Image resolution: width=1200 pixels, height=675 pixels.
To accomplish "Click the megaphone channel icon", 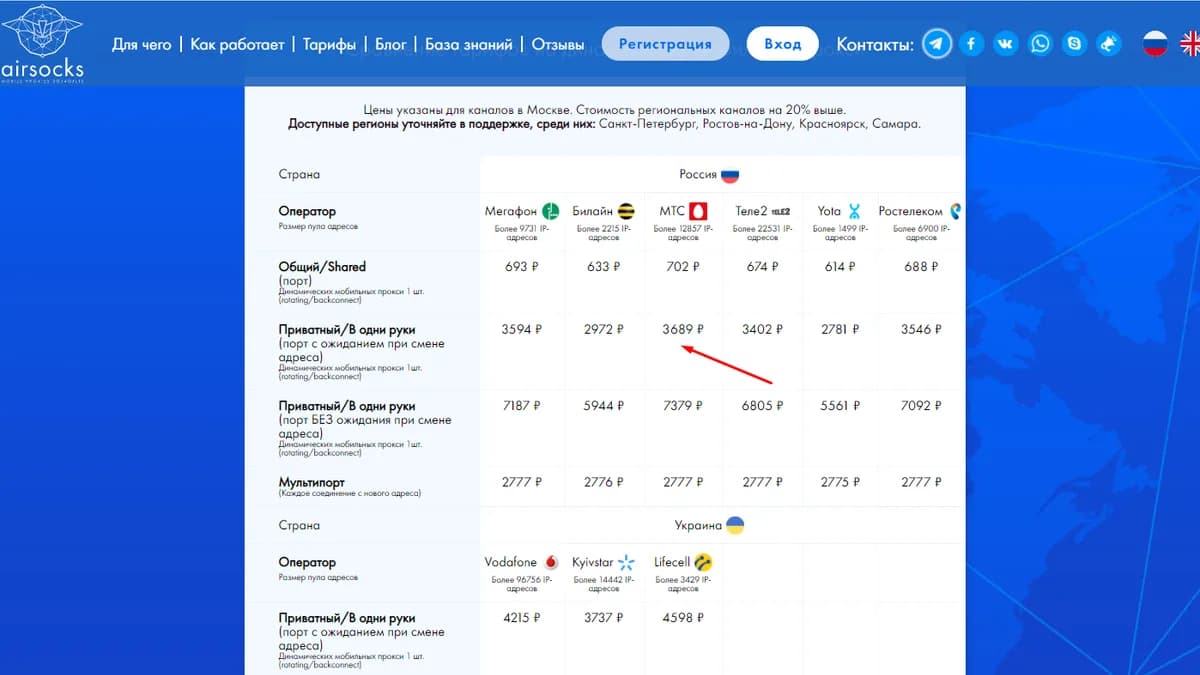I will [x=1108, y=44].
